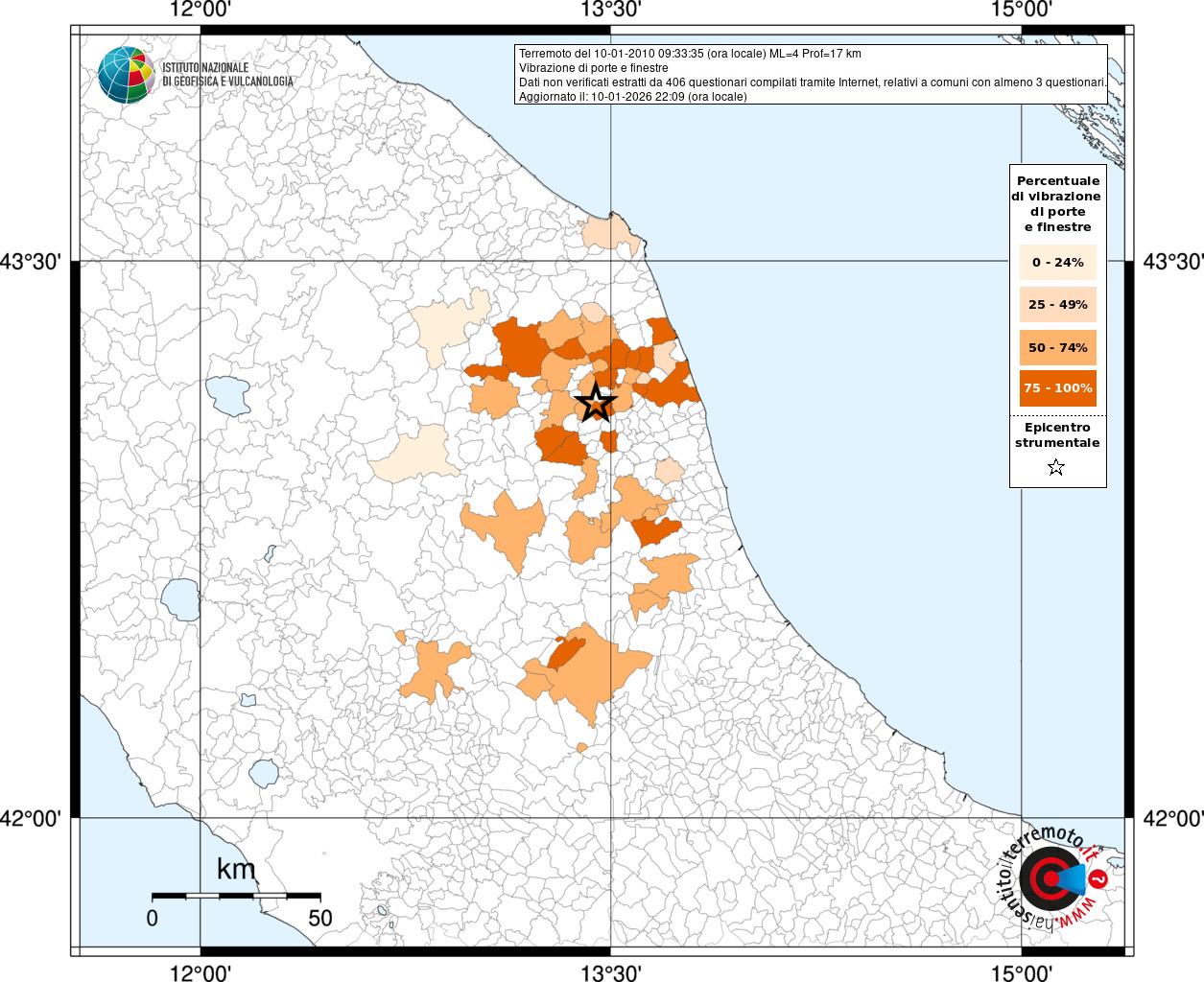
Task: Select Lake Bracciano on the map
Action: pyautogui.click(x=264, y=773)
